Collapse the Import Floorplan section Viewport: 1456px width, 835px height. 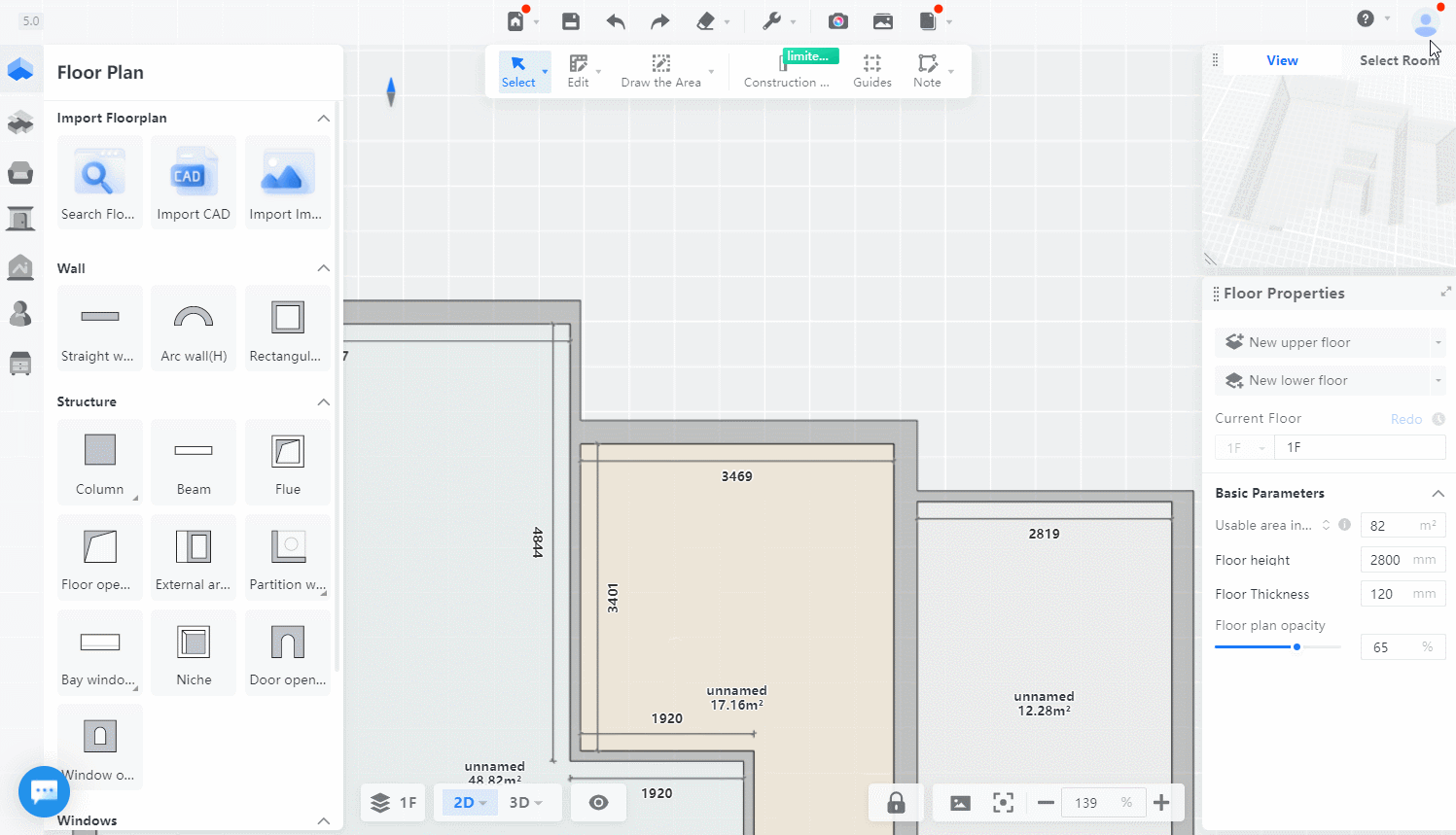click(324, 119)
